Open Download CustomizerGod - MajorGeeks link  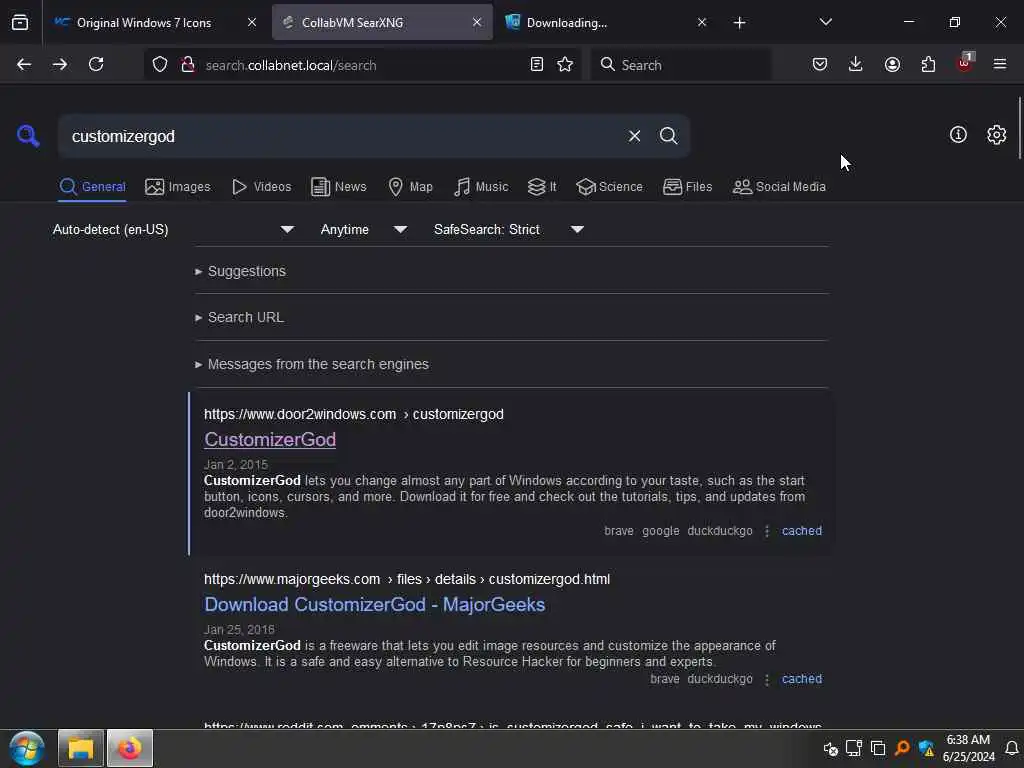[x=374, y=605]
